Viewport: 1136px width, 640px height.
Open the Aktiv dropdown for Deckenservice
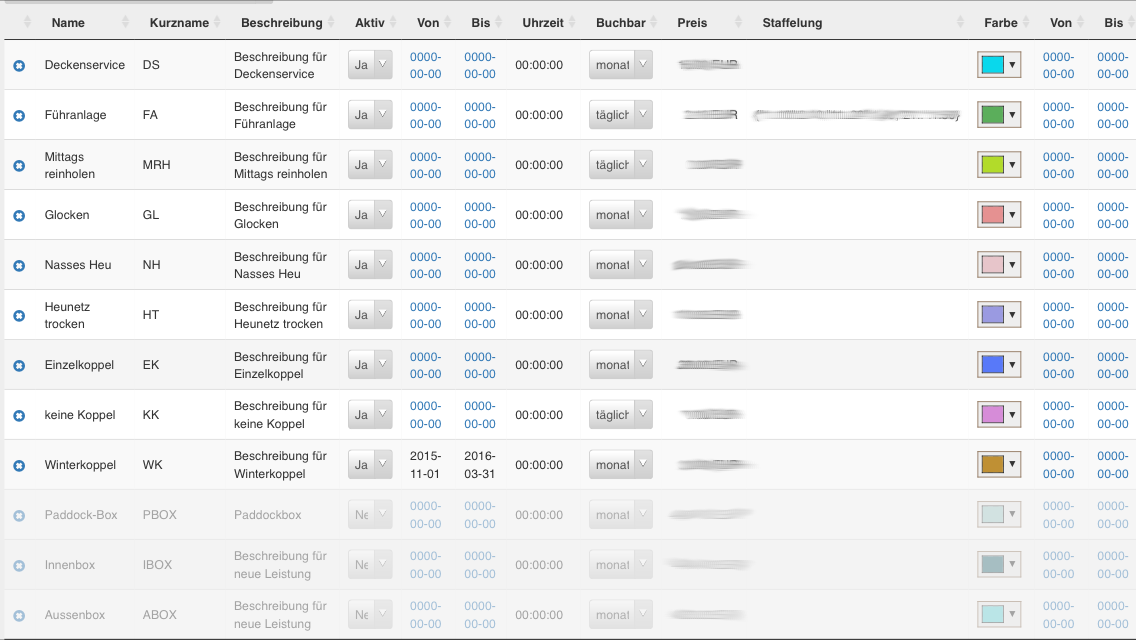[x=370, y=65]
